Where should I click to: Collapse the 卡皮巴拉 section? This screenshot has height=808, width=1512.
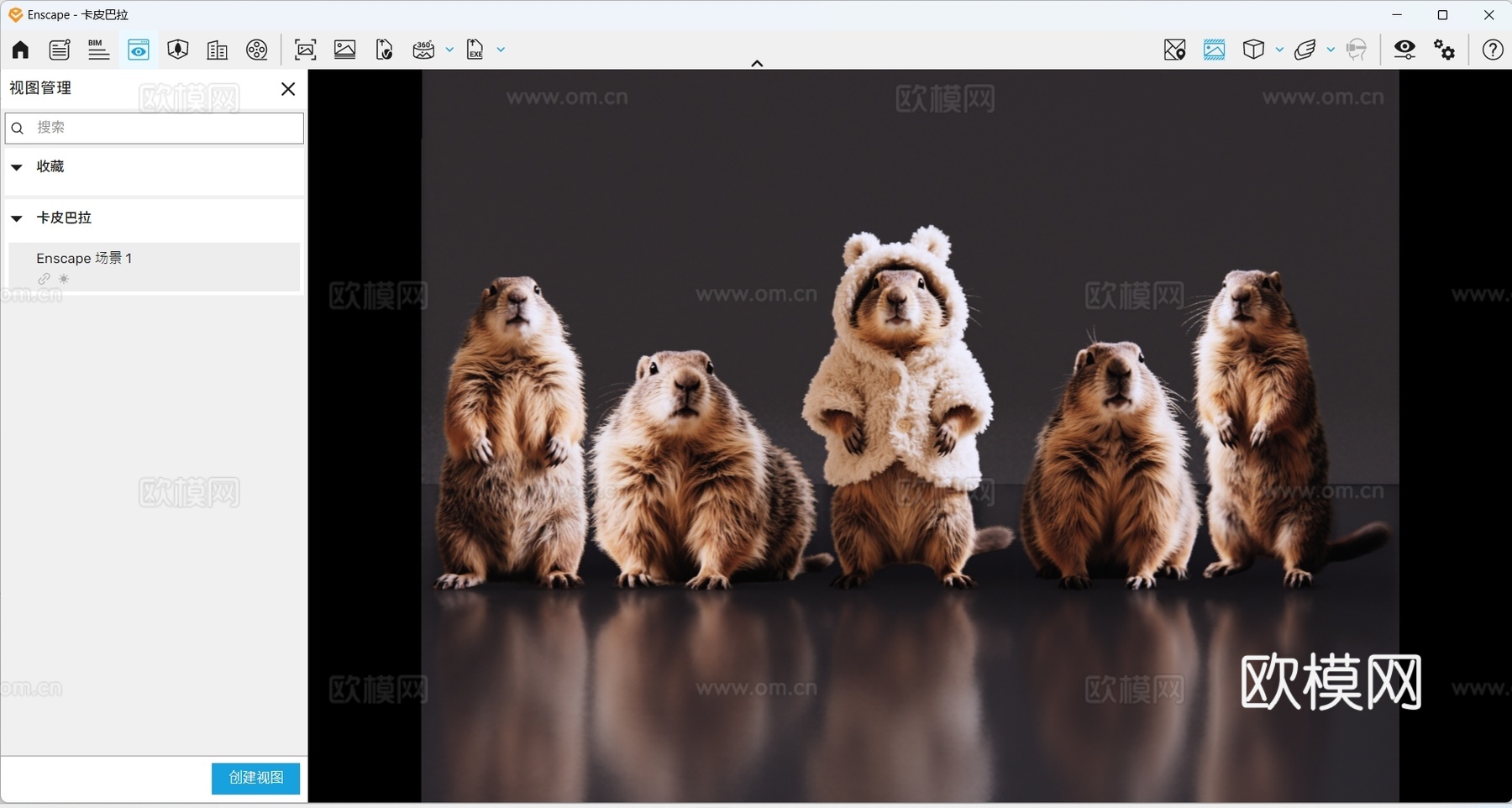point(16,218)
